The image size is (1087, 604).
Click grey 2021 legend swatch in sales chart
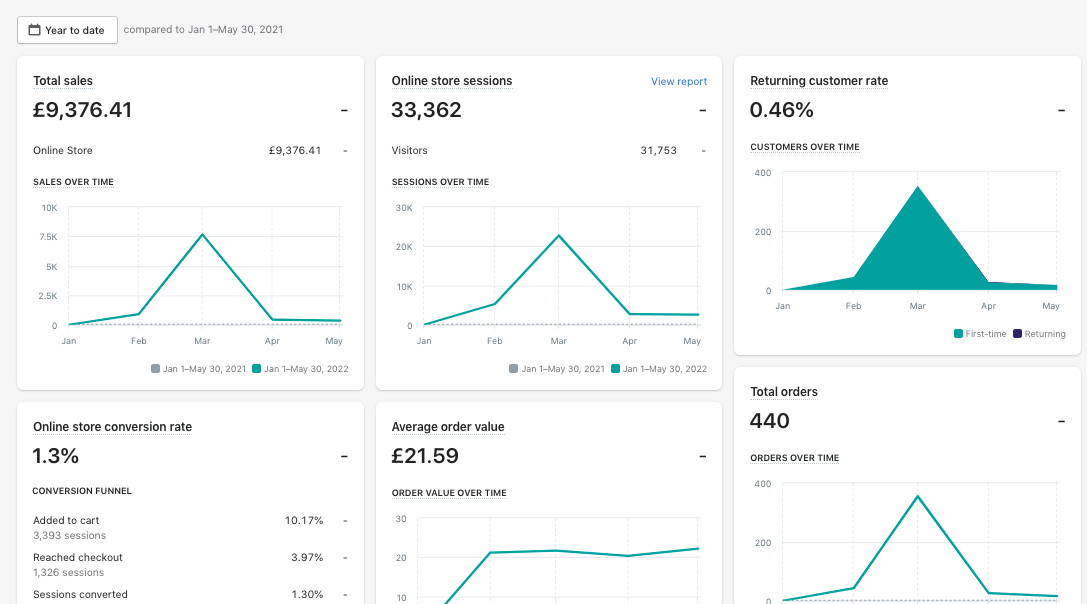tap(155, 369)
